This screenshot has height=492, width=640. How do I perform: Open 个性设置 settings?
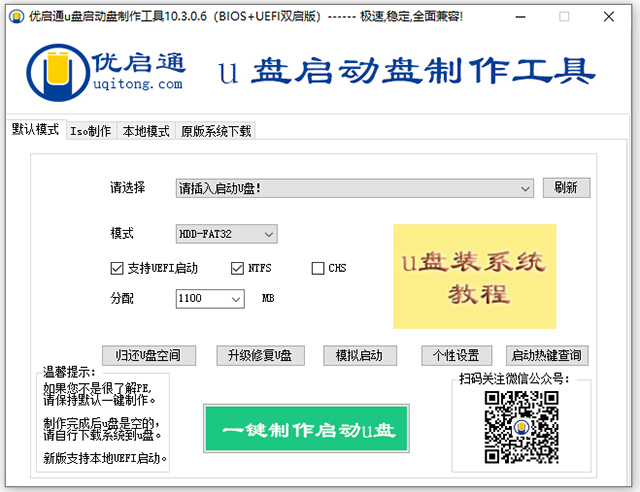(x=456, y=356)
